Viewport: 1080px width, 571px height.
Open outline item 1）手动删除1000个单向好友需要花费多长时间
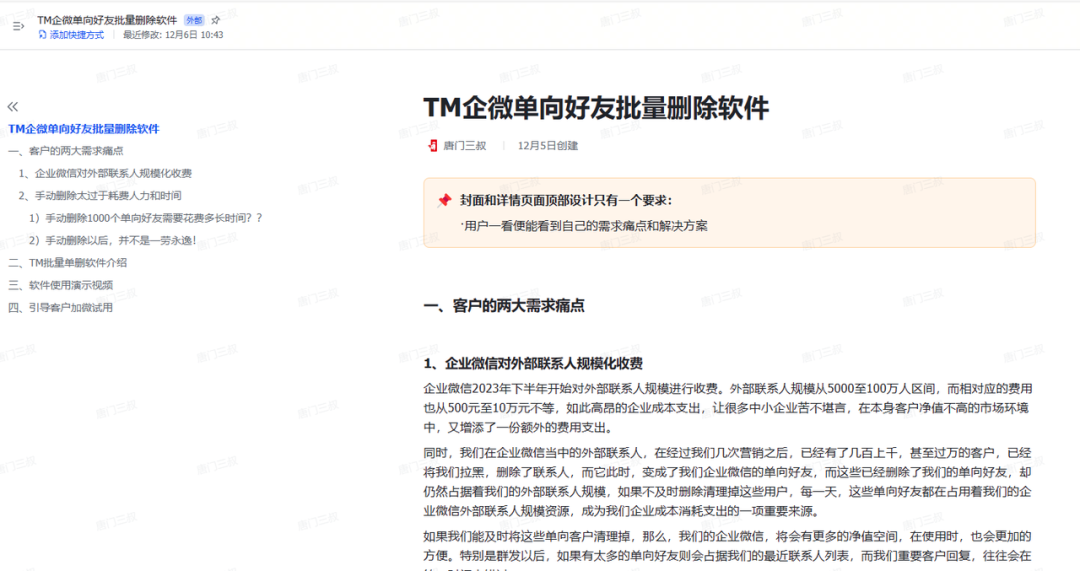tap(145, 218)
